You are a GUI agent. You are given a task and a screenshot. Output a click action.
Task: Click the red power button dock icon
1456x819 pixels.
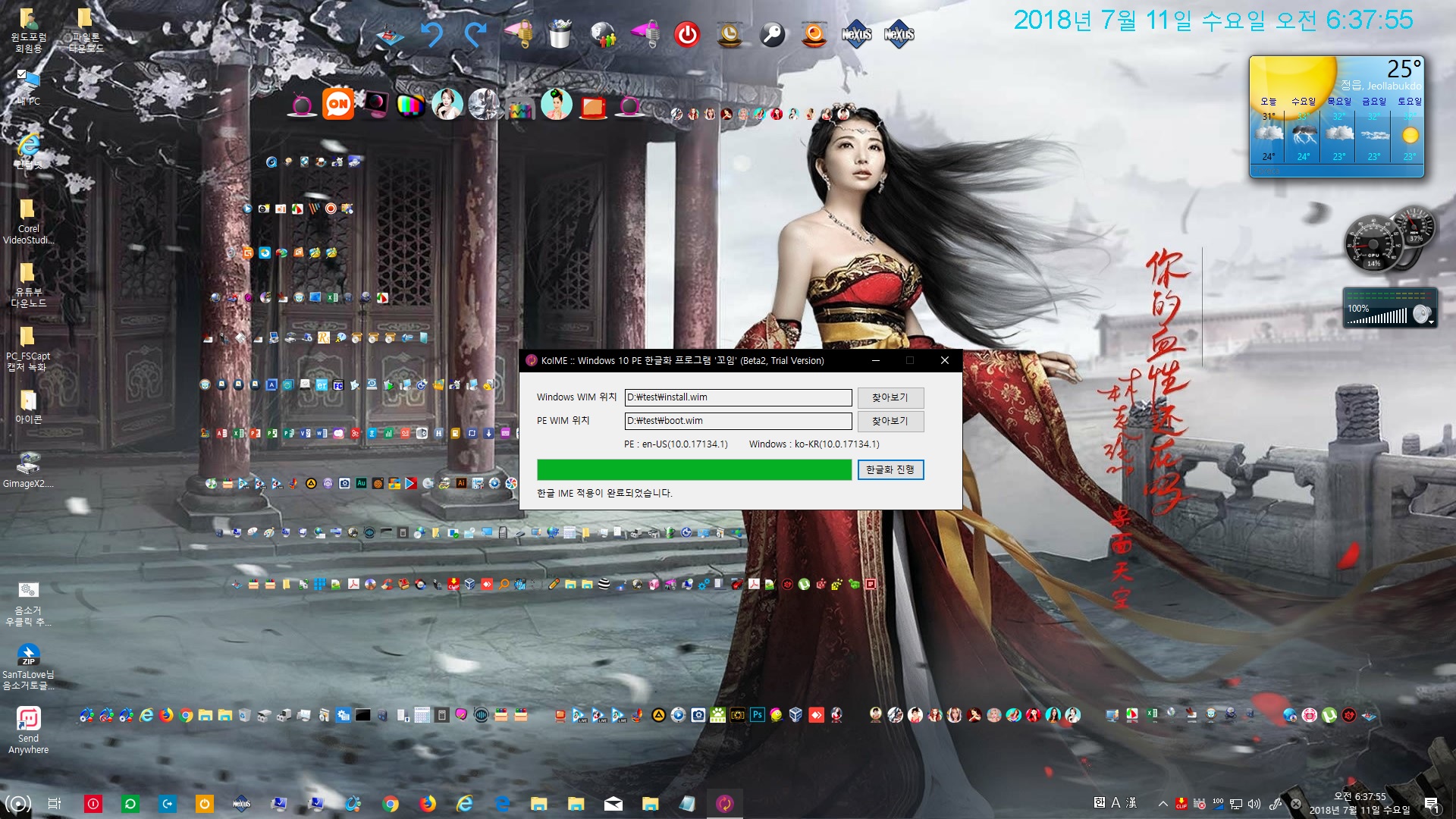coord(687,35)
